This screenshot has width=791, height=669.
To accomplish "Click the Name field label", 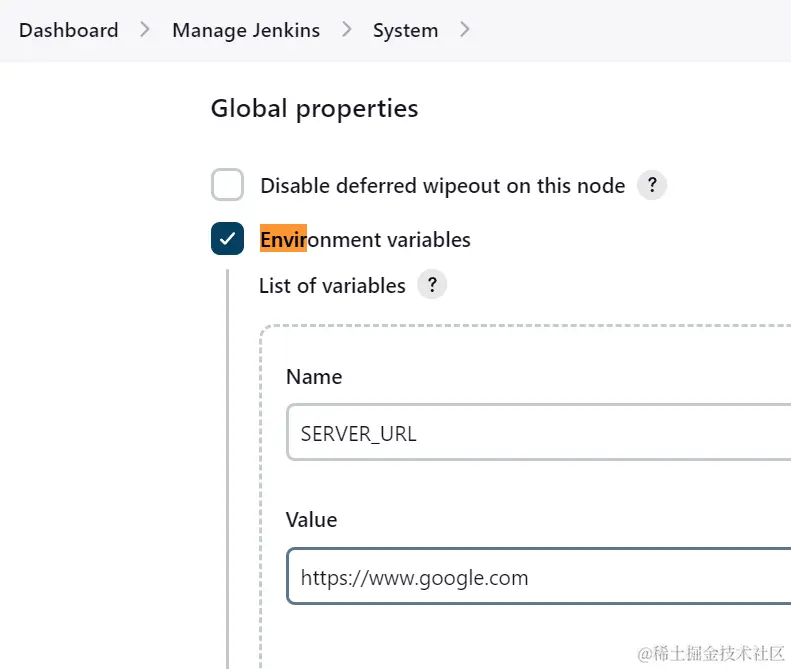I will (314, 377).
